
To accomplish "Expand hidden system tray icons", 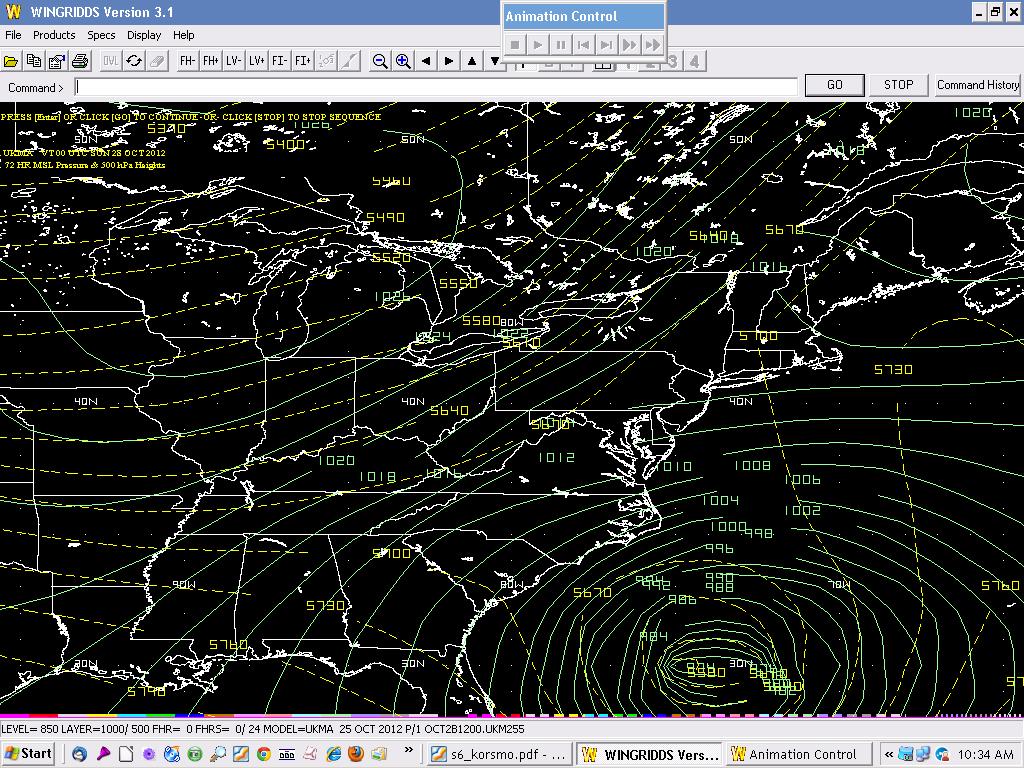I will point(888,754).
